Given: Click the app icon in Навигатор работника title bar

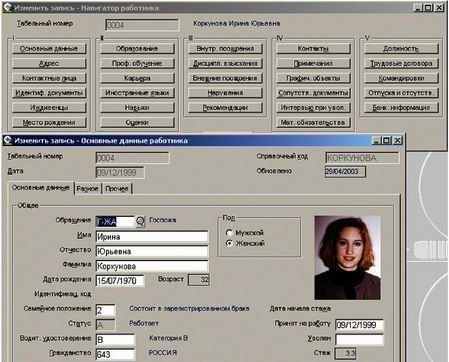Looking at the screenshot, I should 8,7.
